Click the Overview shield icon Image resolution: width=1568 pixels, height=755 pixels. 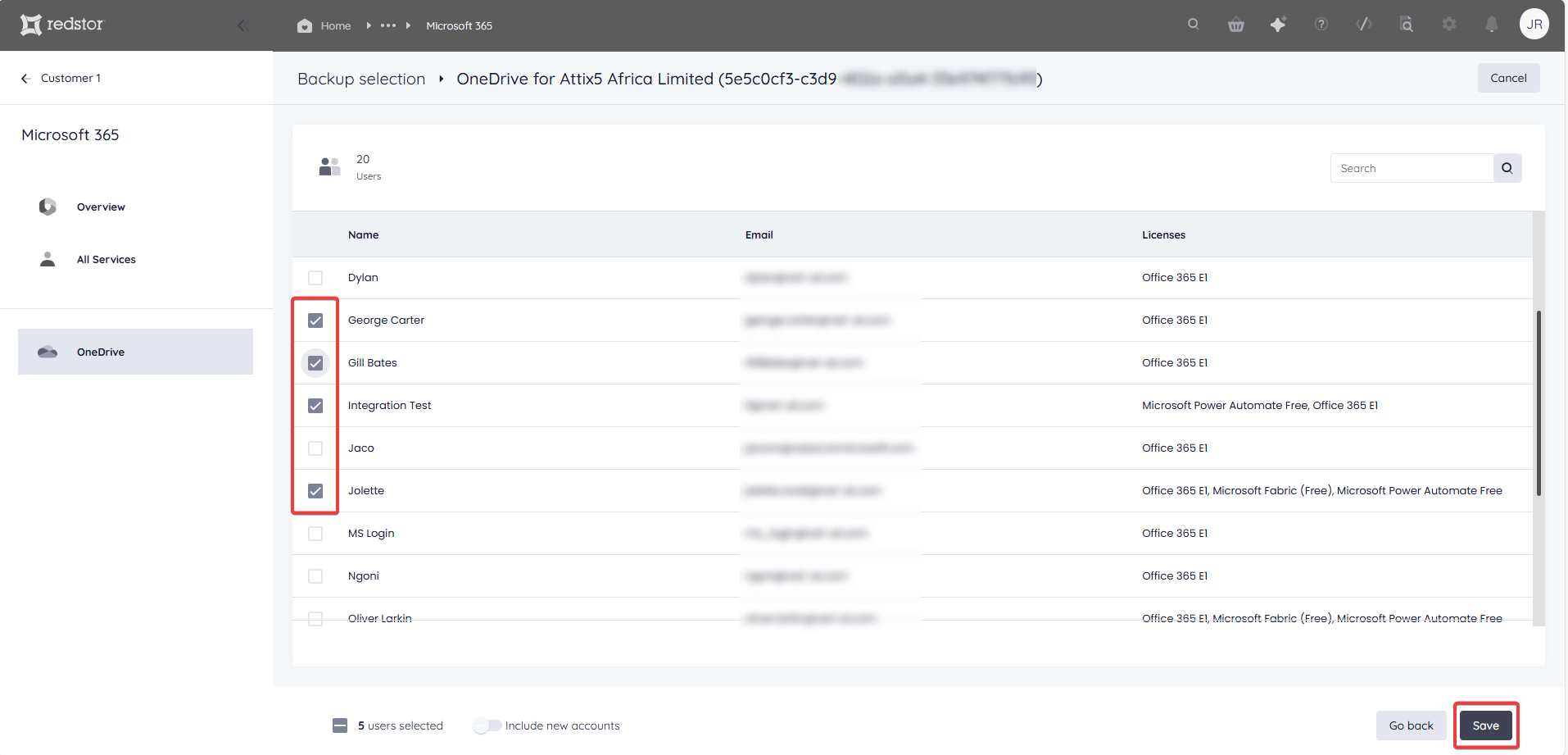(48, 207)
